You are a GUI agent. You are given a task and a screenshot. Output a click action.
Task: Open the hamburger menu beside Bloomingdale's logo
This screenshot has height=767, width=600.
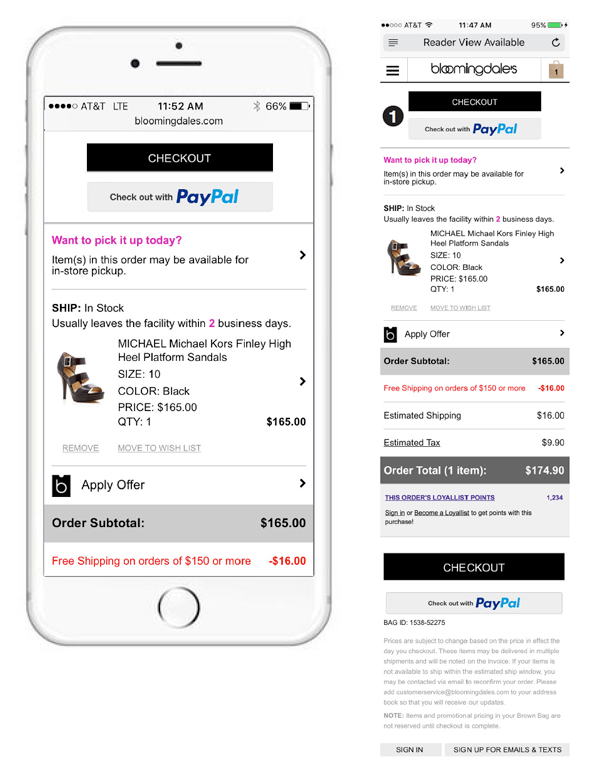(x=393, y=70)
